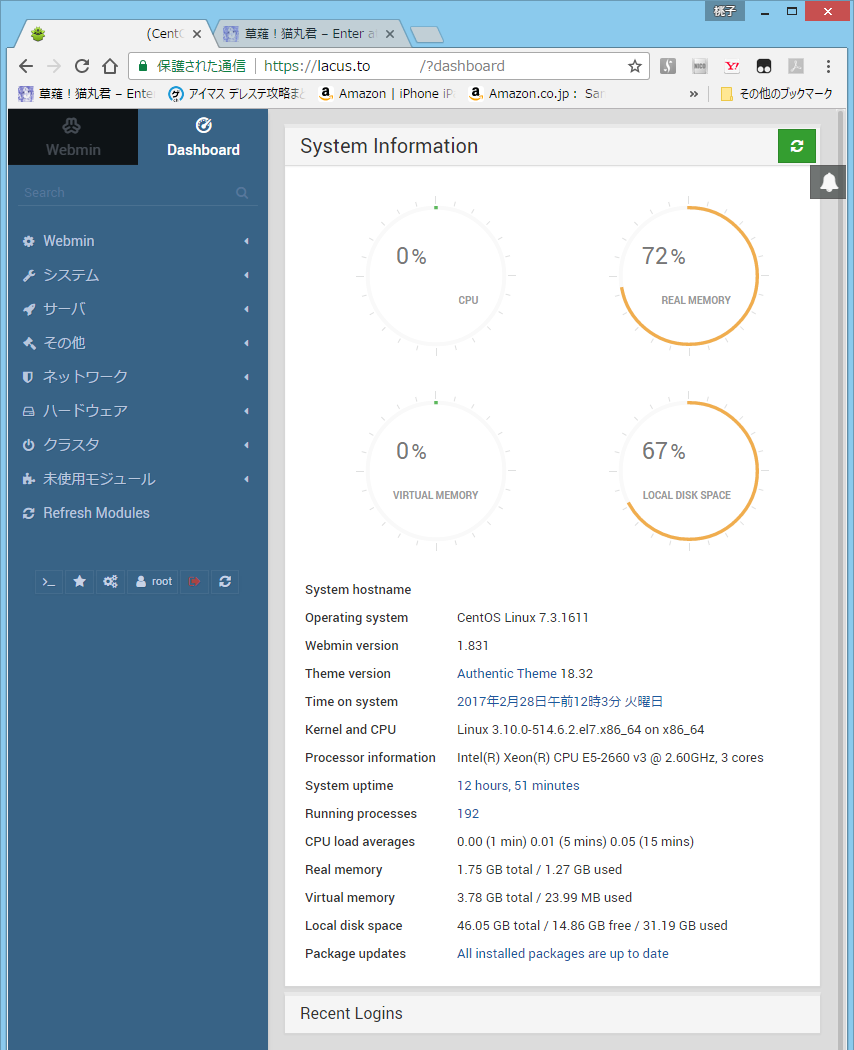The width and height of the screenshot is (854, 1050).
Task: Click Refresh Modules in the sidebar
Action: coord(96,513)
